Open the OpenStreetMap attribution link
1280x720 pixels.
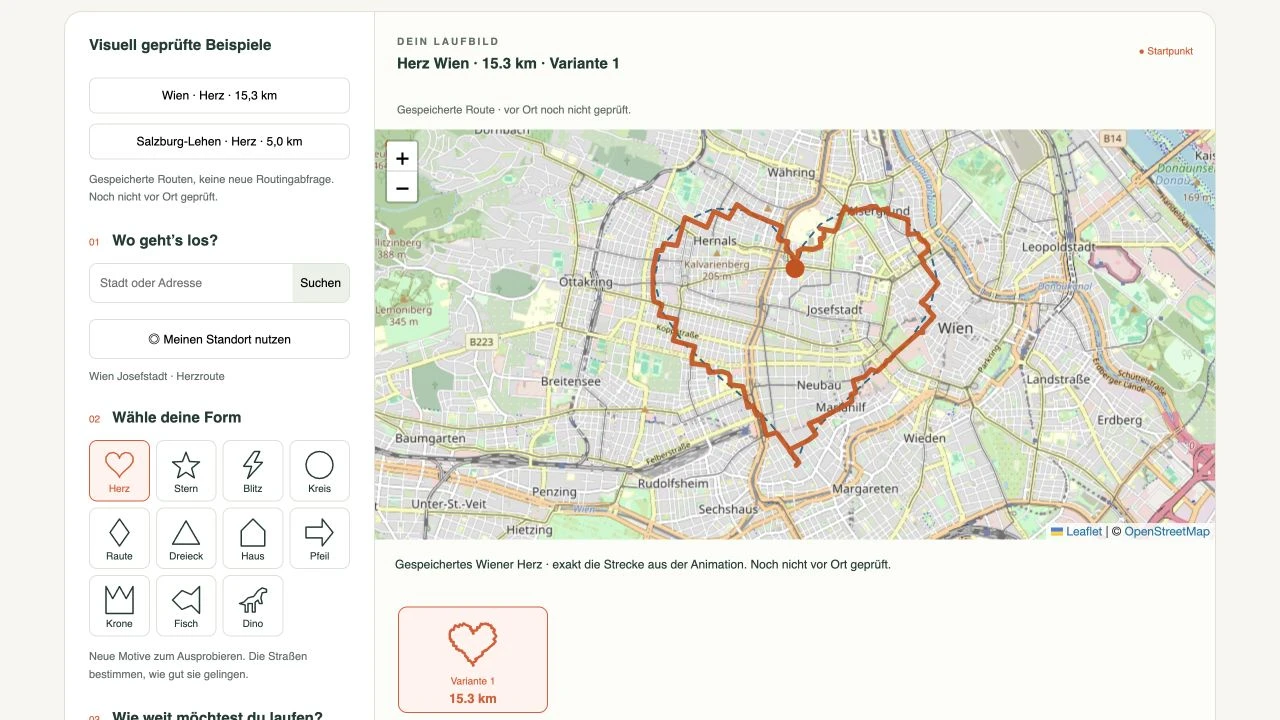tap(1167, 531)
